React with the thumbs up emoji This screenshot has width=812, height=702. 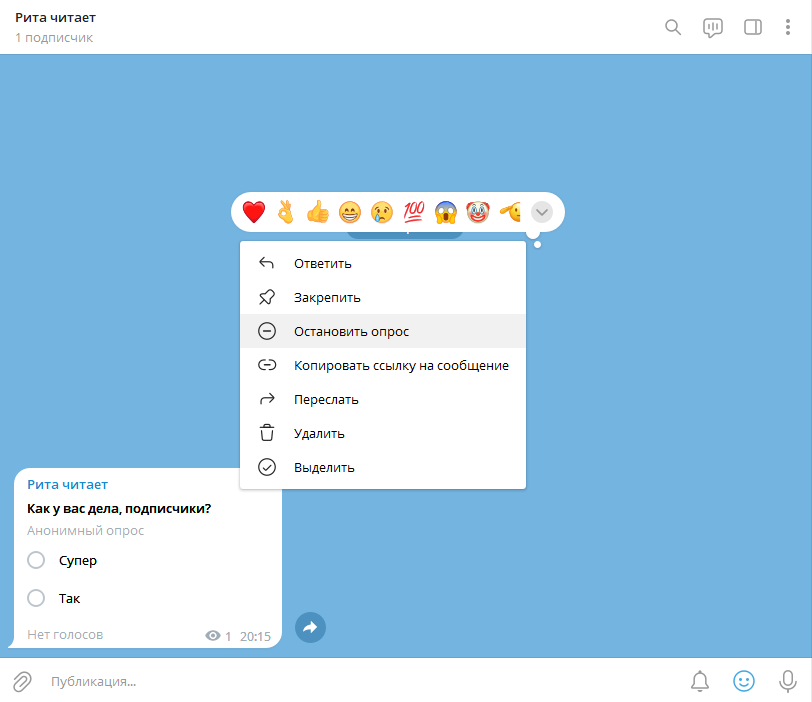318,212
